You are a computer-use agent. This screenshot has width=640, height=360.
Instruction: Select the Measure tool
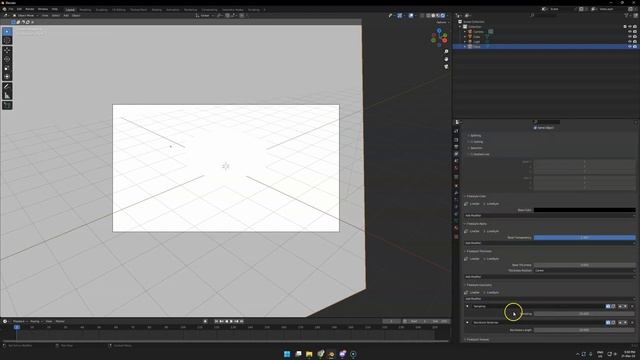(7, 96)
